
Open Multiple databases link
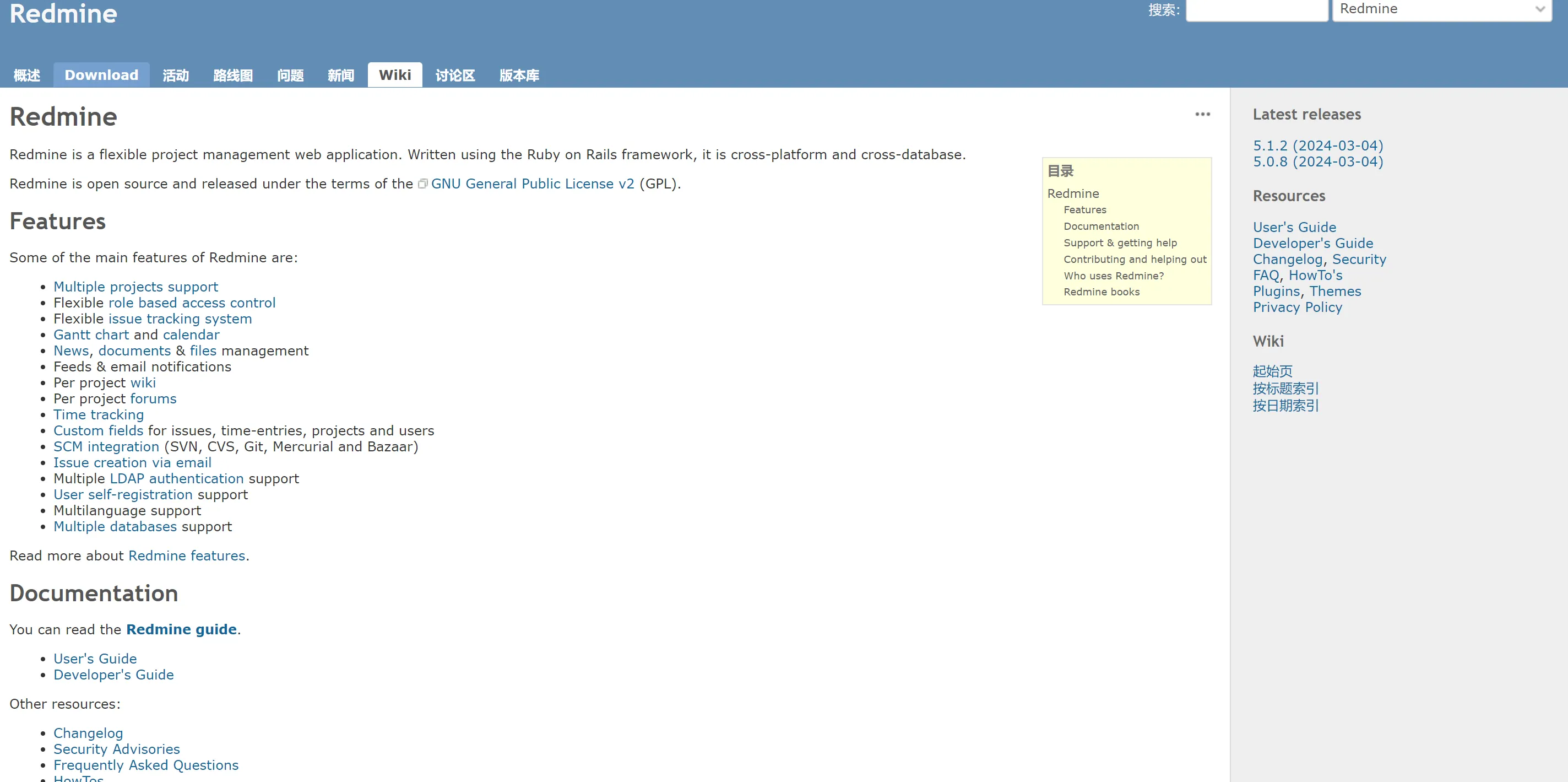pos(115,527)
